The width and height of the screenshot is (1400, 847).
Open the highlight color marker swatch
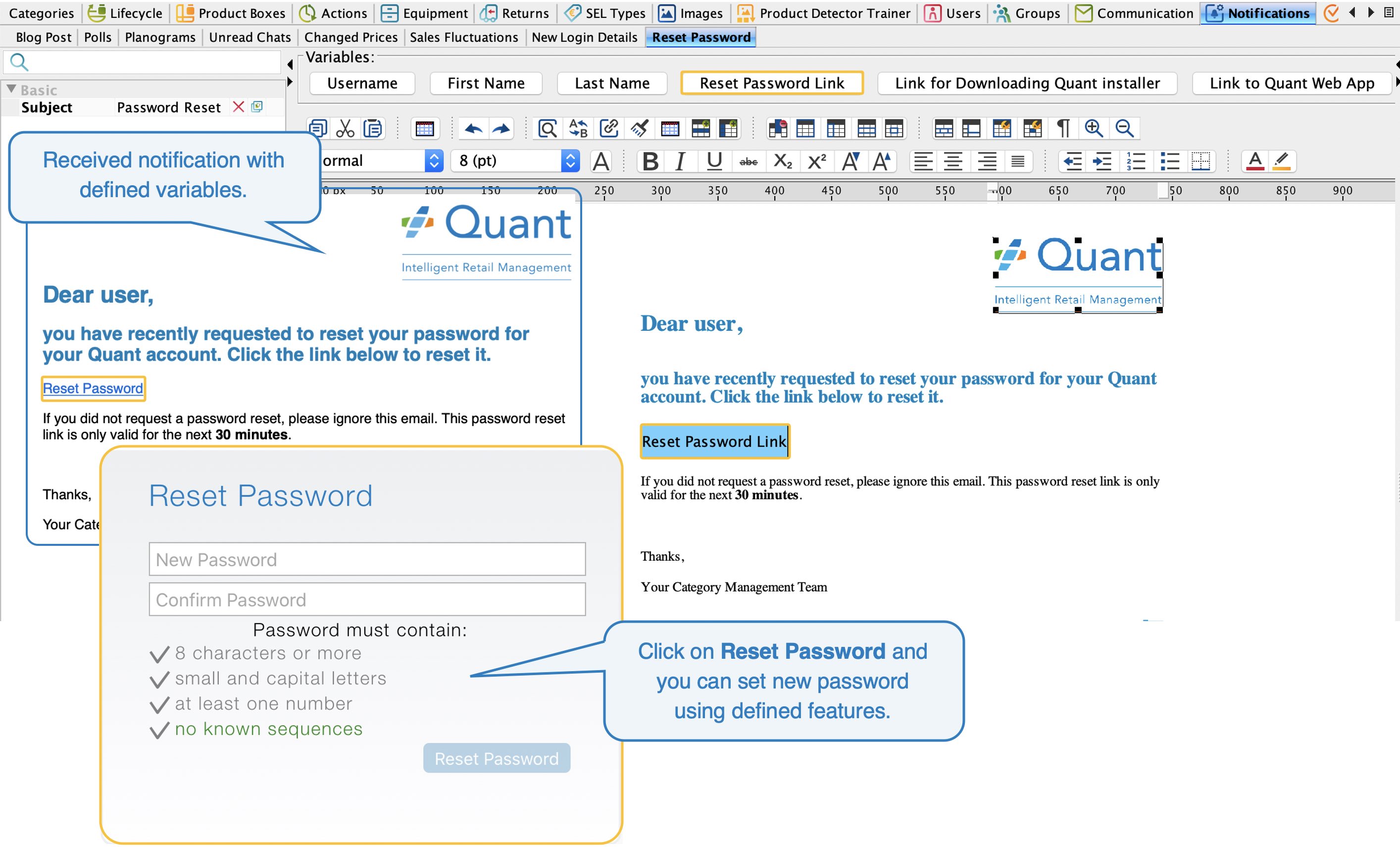pyautogui.click(x=1281, y=161)
